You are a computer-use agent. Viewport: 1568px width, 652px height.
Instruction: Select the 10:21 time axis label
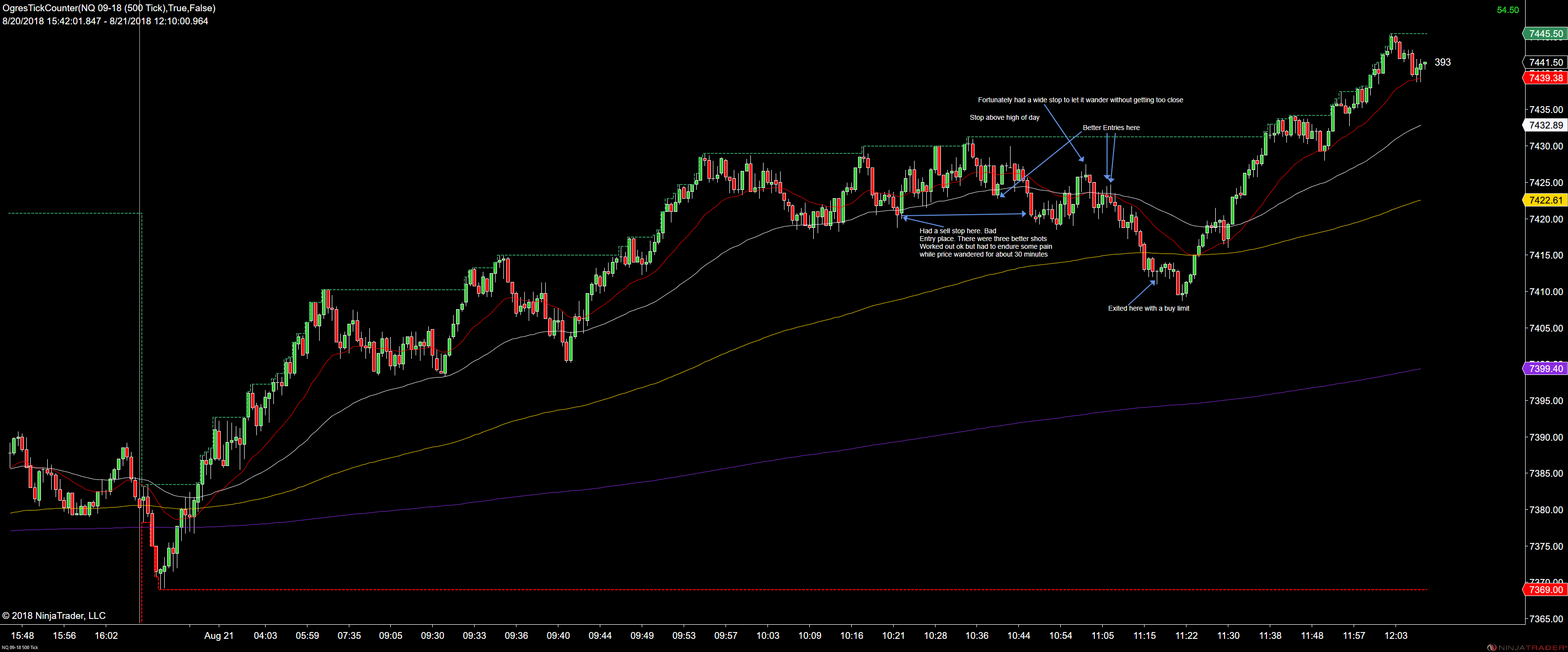pyautogui.click(x=894, y=635)
